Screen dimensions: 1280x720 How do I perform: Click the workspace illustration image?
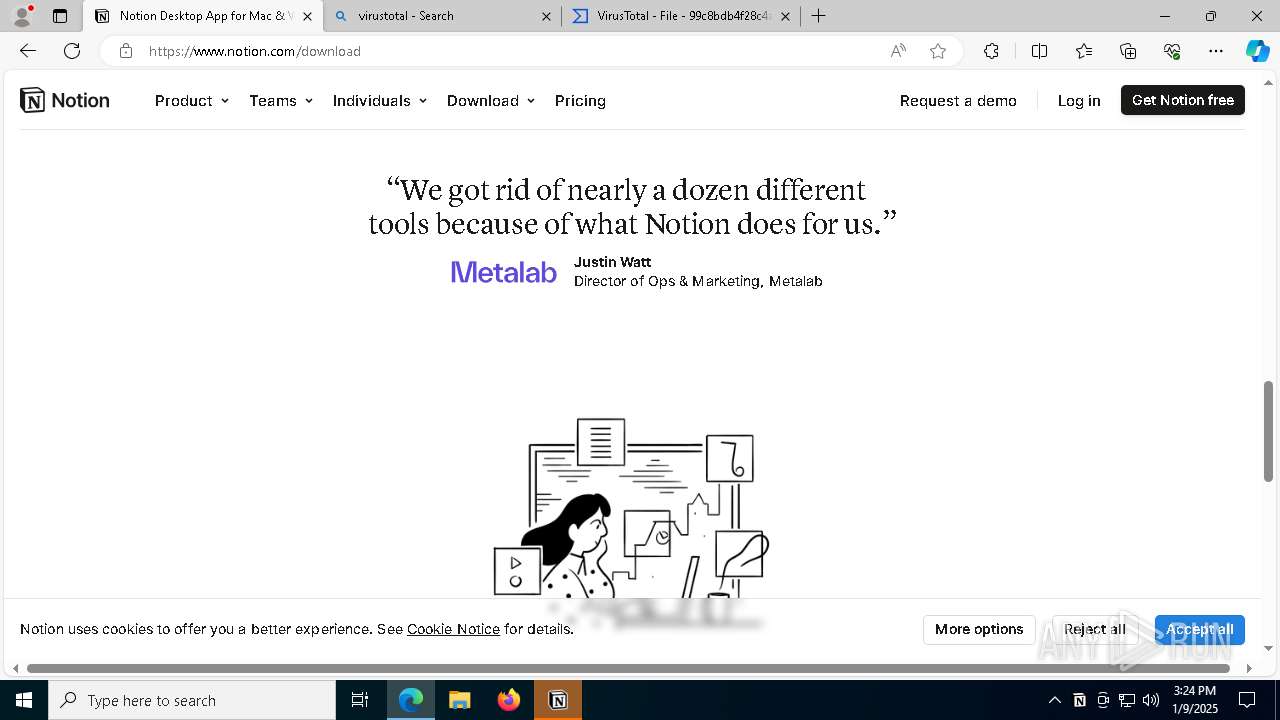pyautogui.click(x=631, y=508)
